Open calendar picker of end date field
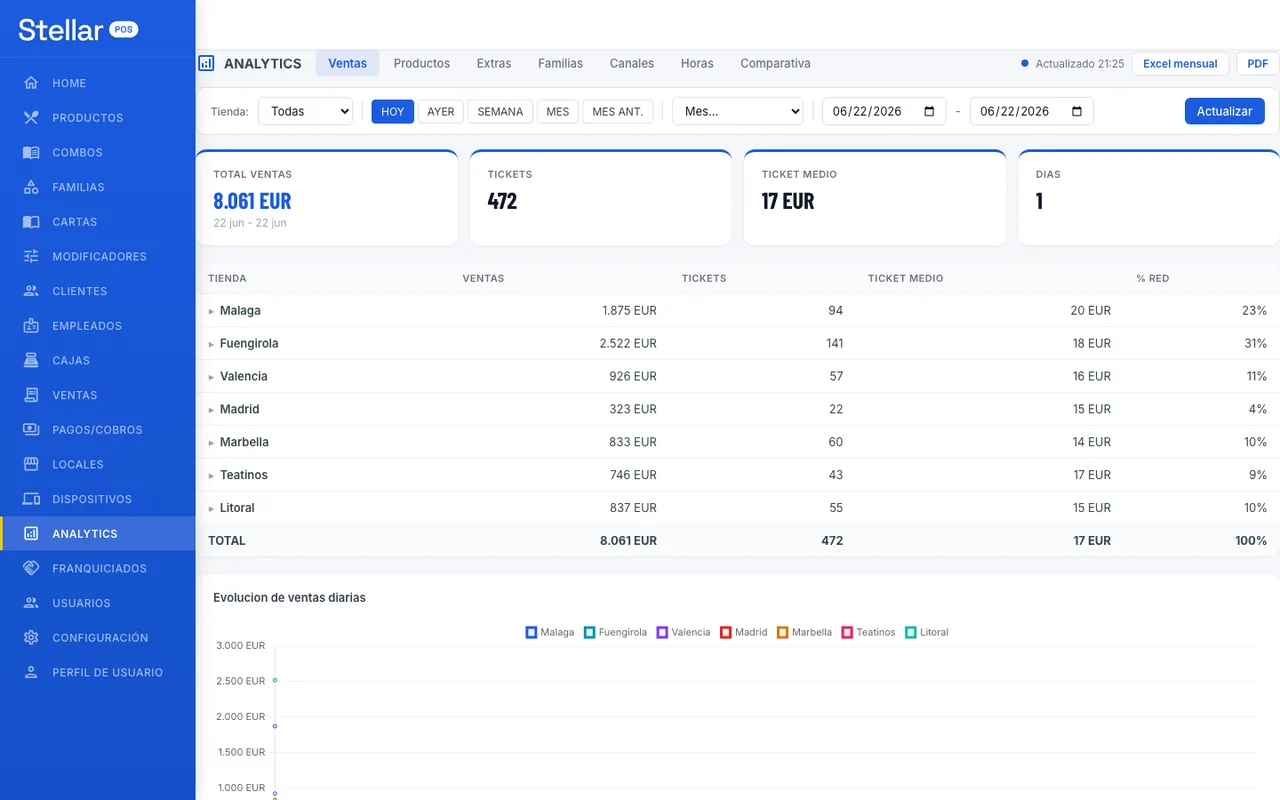The height and width of the screenshot is (800, 1280). click(1077, 111)
